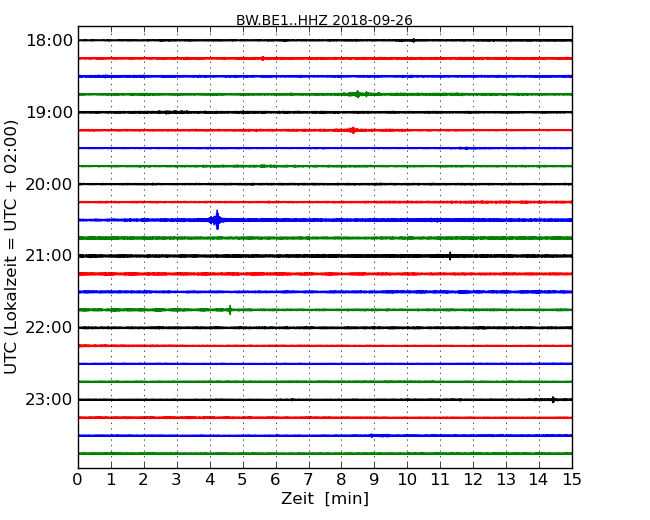Screen dimensions: 650x520
Task: Click the red event burst below 19:00 trace
Action: pos(352,130)
